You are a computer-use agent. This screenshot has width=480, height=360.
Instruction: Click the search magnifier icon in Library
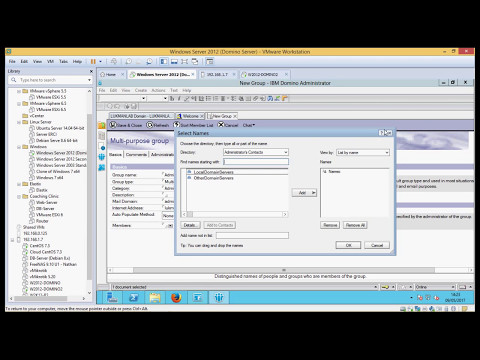point(14,80)
